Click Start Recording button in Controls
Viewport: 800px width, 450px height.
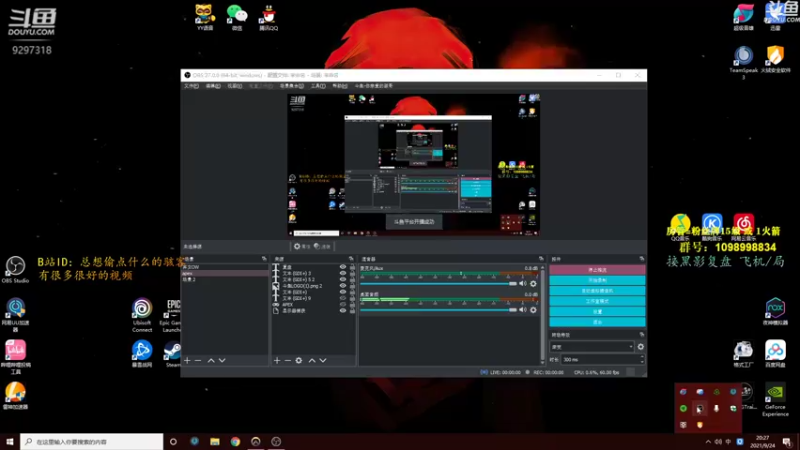597,280
